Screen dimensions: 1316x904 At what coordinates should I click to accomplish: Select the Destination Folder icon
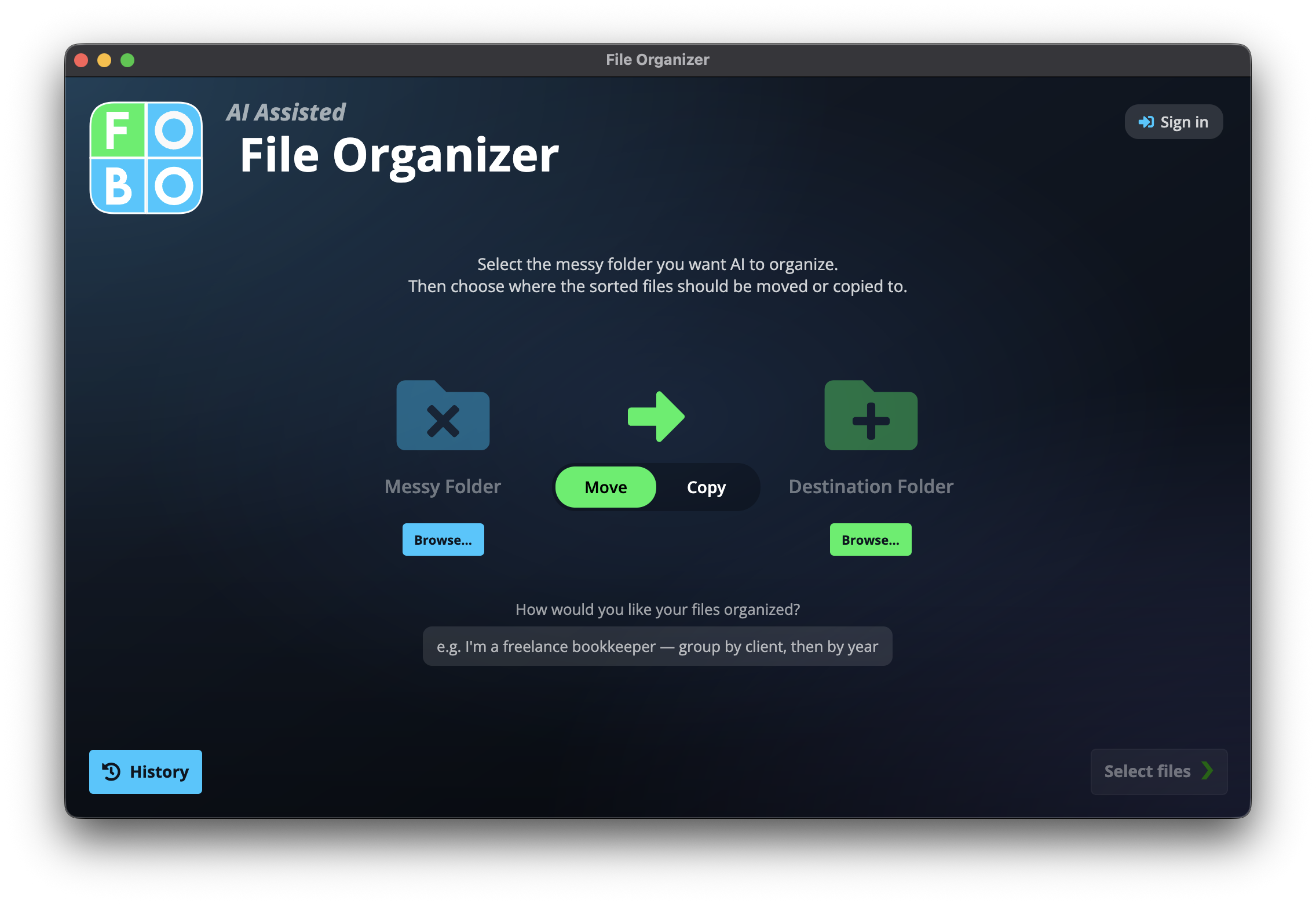(x=870, y=416)
